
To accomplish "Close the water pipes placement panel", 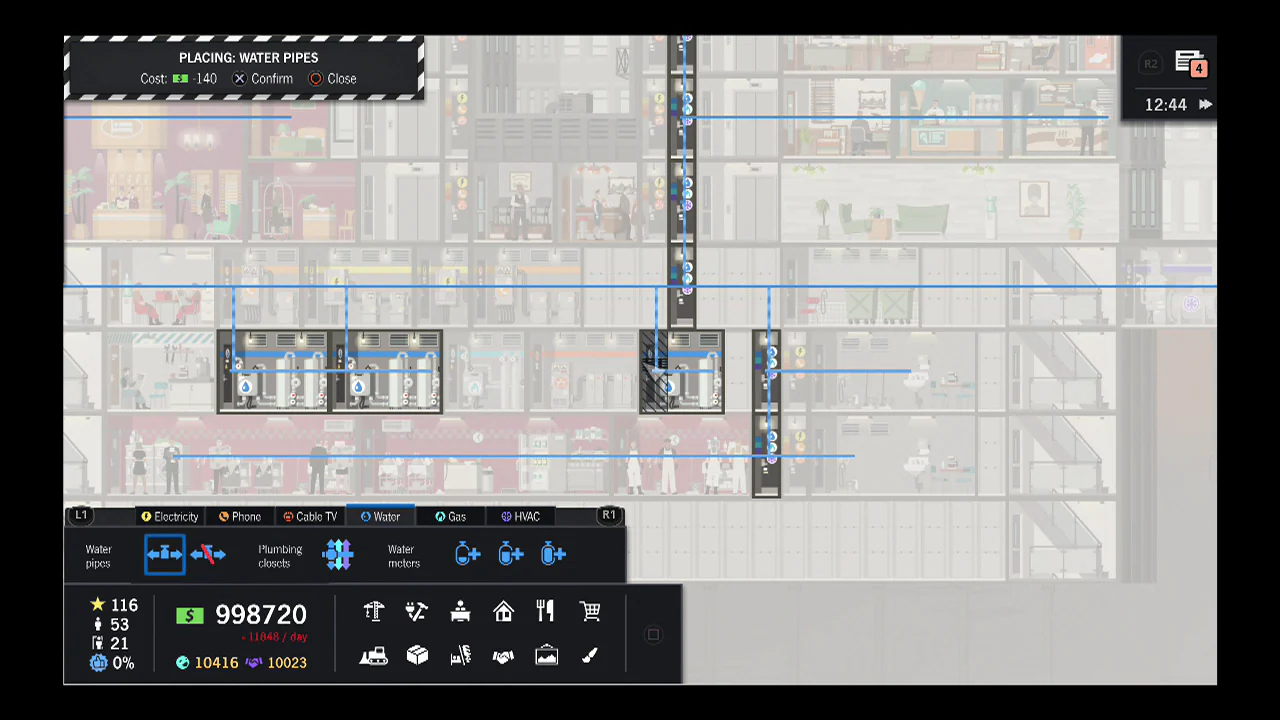I will click(334, 78).
